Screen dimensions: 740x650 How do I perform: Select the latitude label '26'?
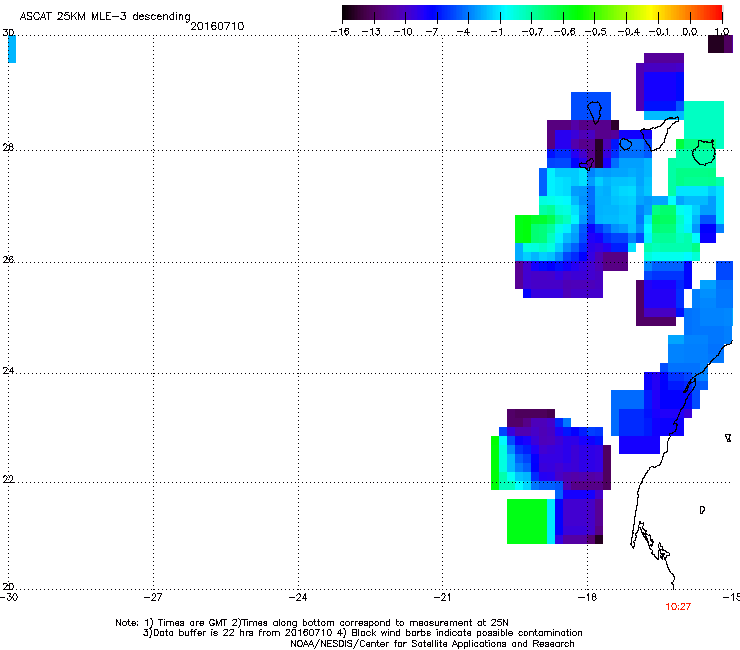point(8,259)
